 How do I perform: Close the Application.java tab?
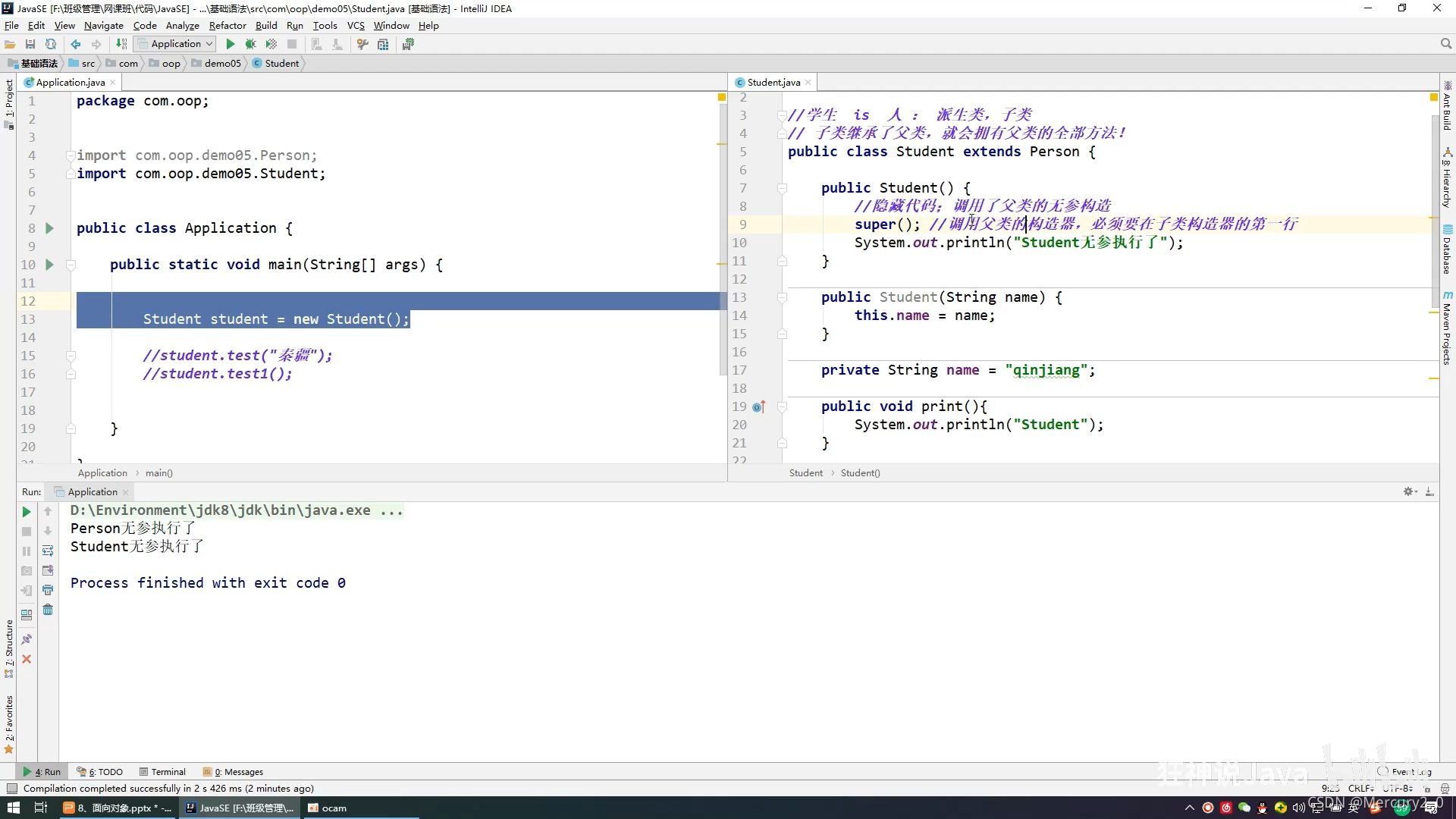click(x=113, y=83)
